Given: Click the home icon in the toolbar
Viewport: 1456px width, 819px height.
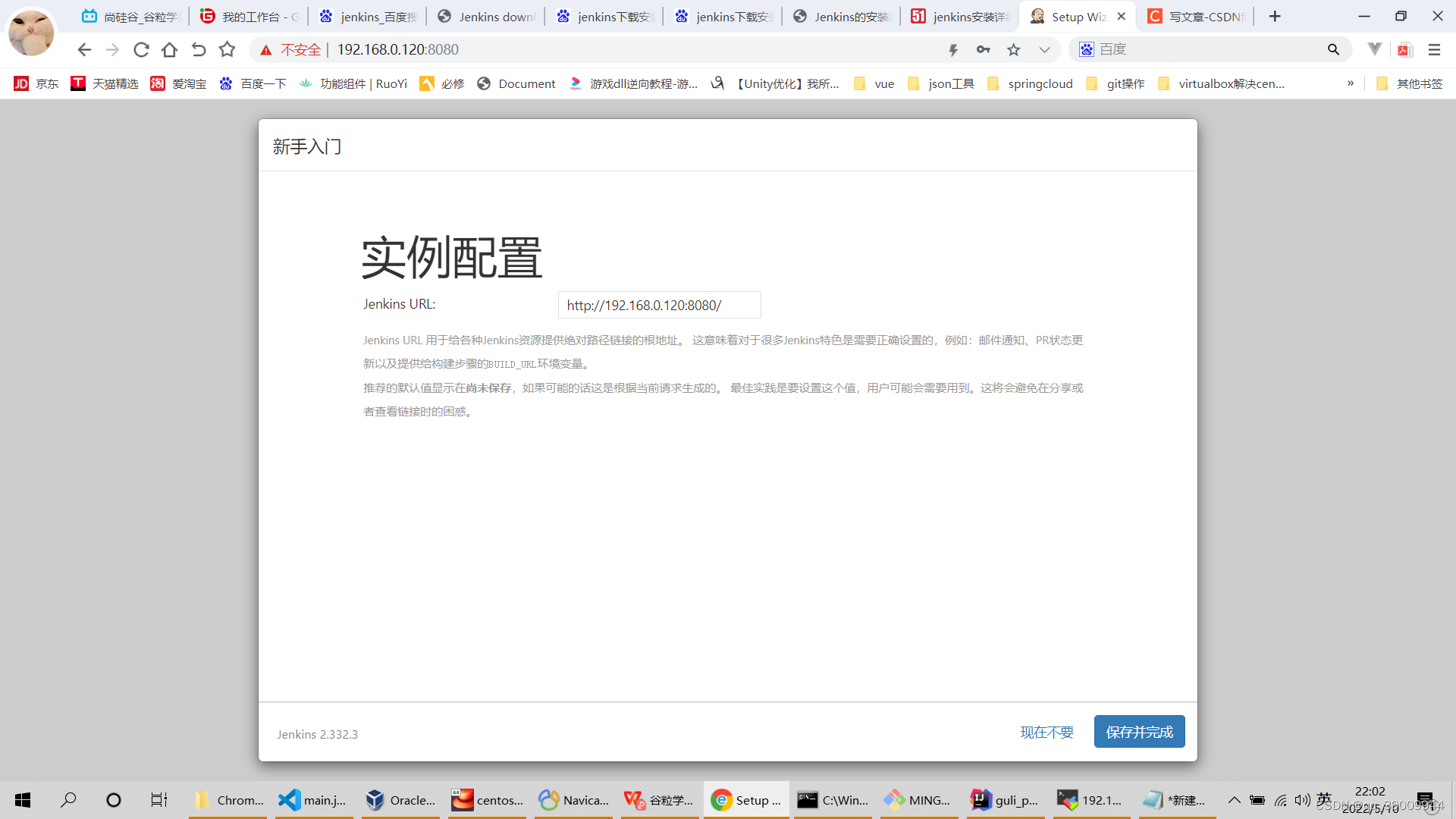Looking at the screenshot, I should pyautogui.click(x=169, y=49).
